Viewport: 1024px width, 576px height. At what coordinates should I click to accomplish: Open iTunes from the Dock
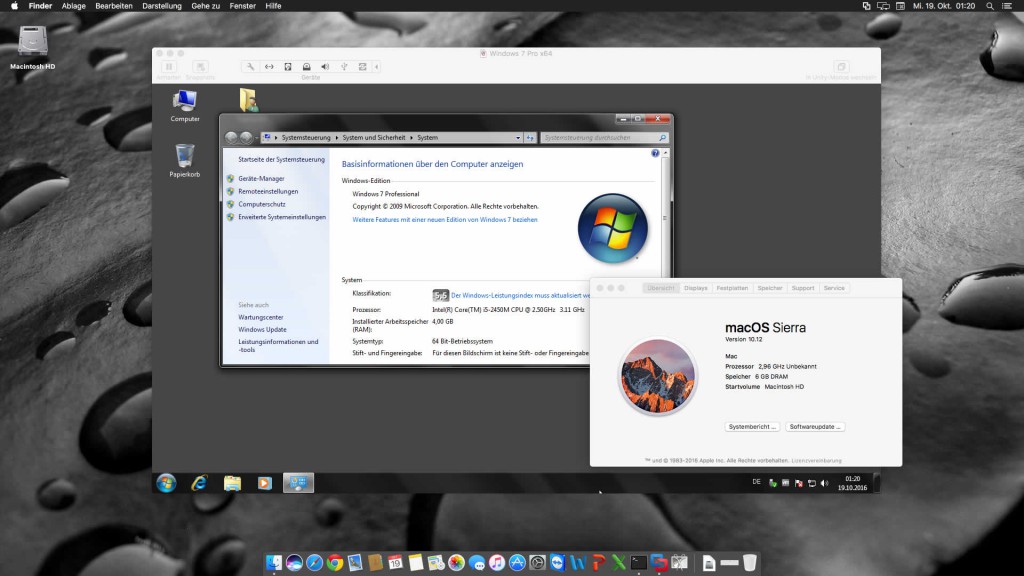[497, 562]
